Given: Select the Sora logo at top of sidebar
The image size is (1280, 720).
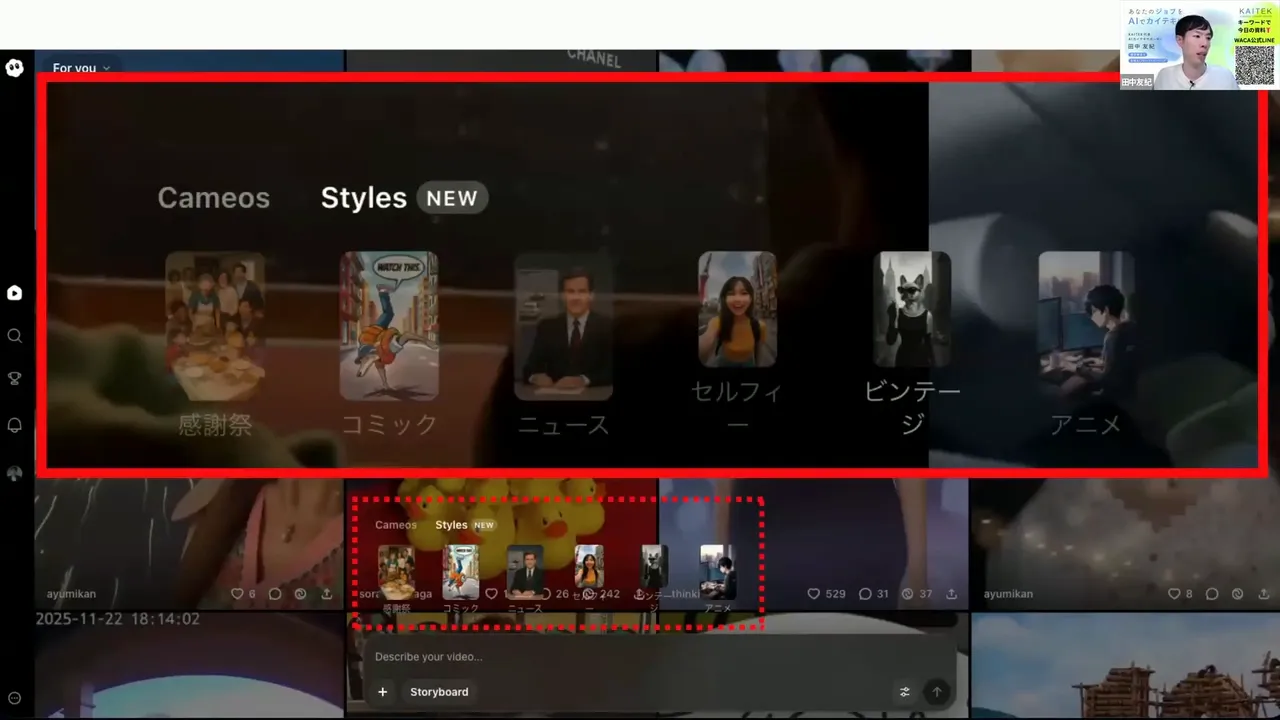Looking at the screenshot, I should tap(14, 68).
